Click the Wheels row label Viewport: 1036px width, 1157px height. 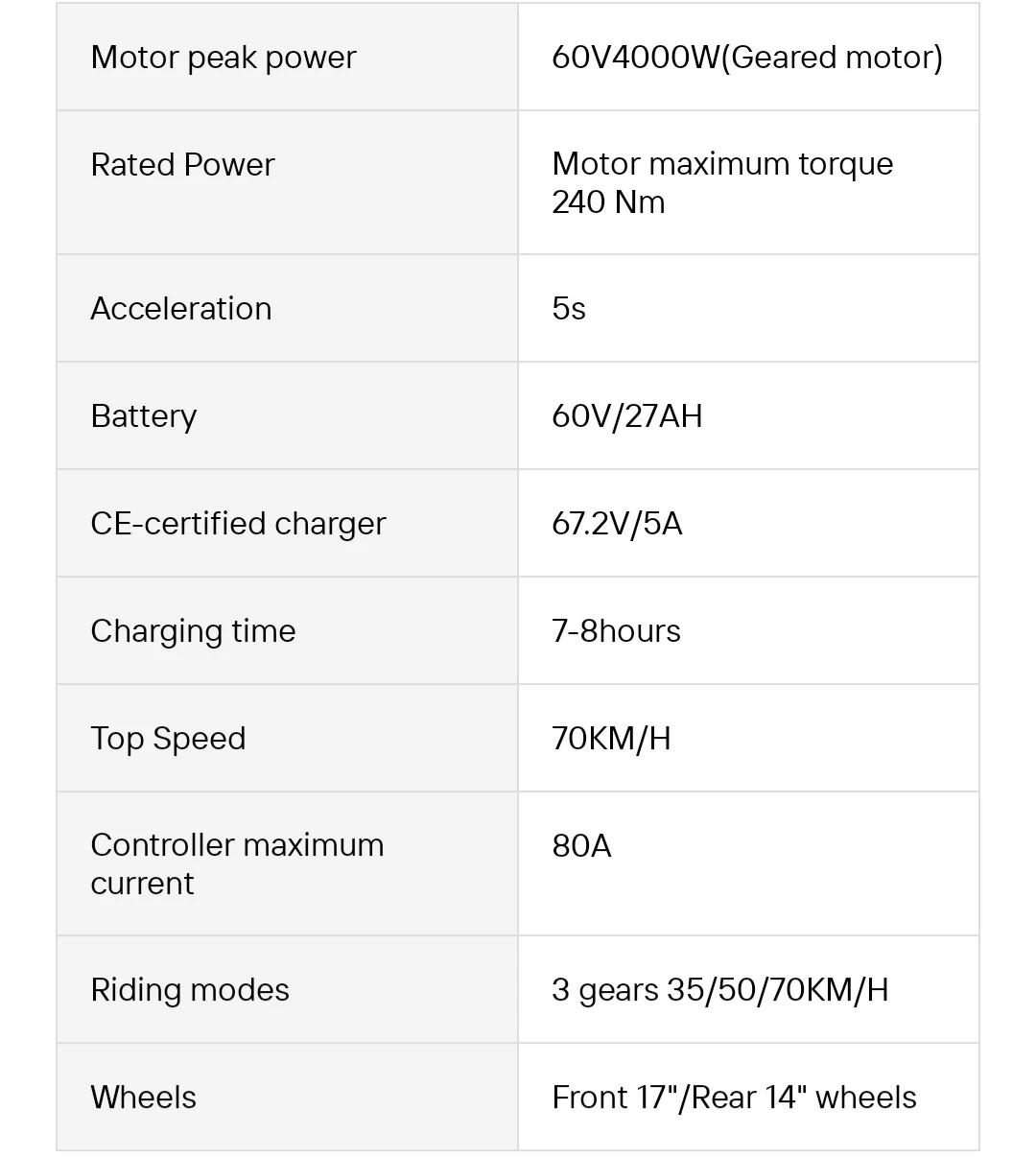pos(143,1098)
